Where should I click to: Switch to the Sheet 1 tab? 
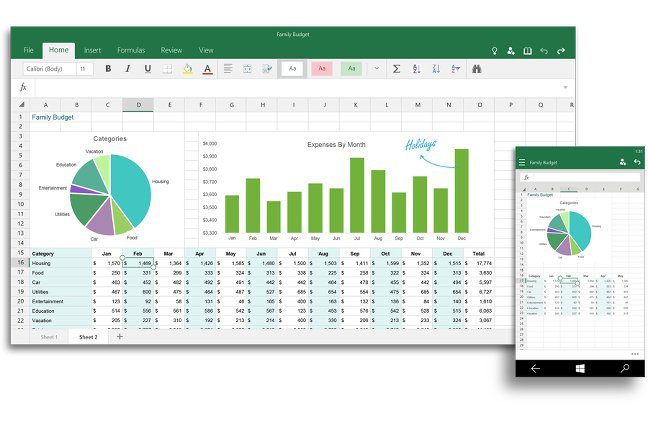[x=49, y=337]
